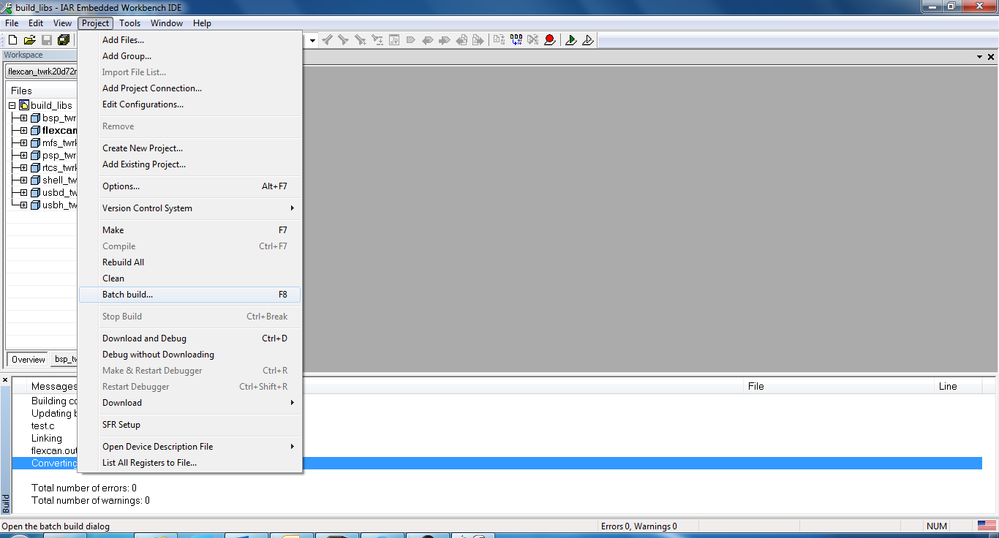The image size is (999, 538).
Task: Select Edit Configurations... menu entry
Action: 190,105
